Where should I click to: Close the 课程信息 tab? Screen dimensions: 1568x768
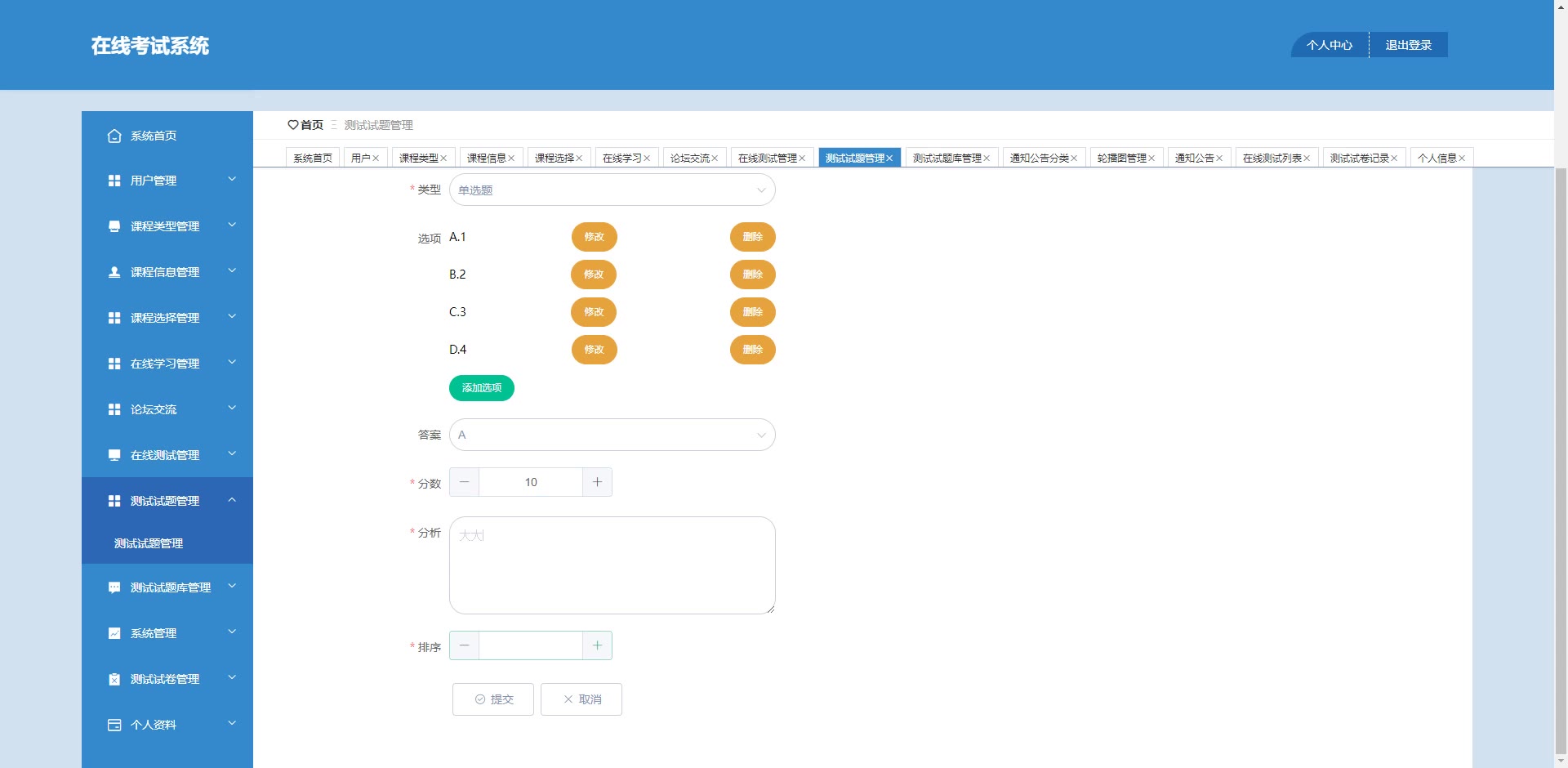tap(511, 159)
